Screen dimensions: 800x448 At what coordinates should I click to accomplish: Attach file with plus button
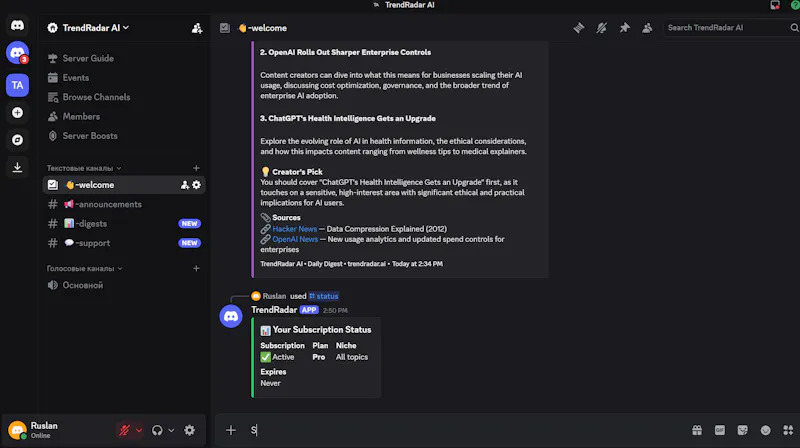(x=231, y=430)
